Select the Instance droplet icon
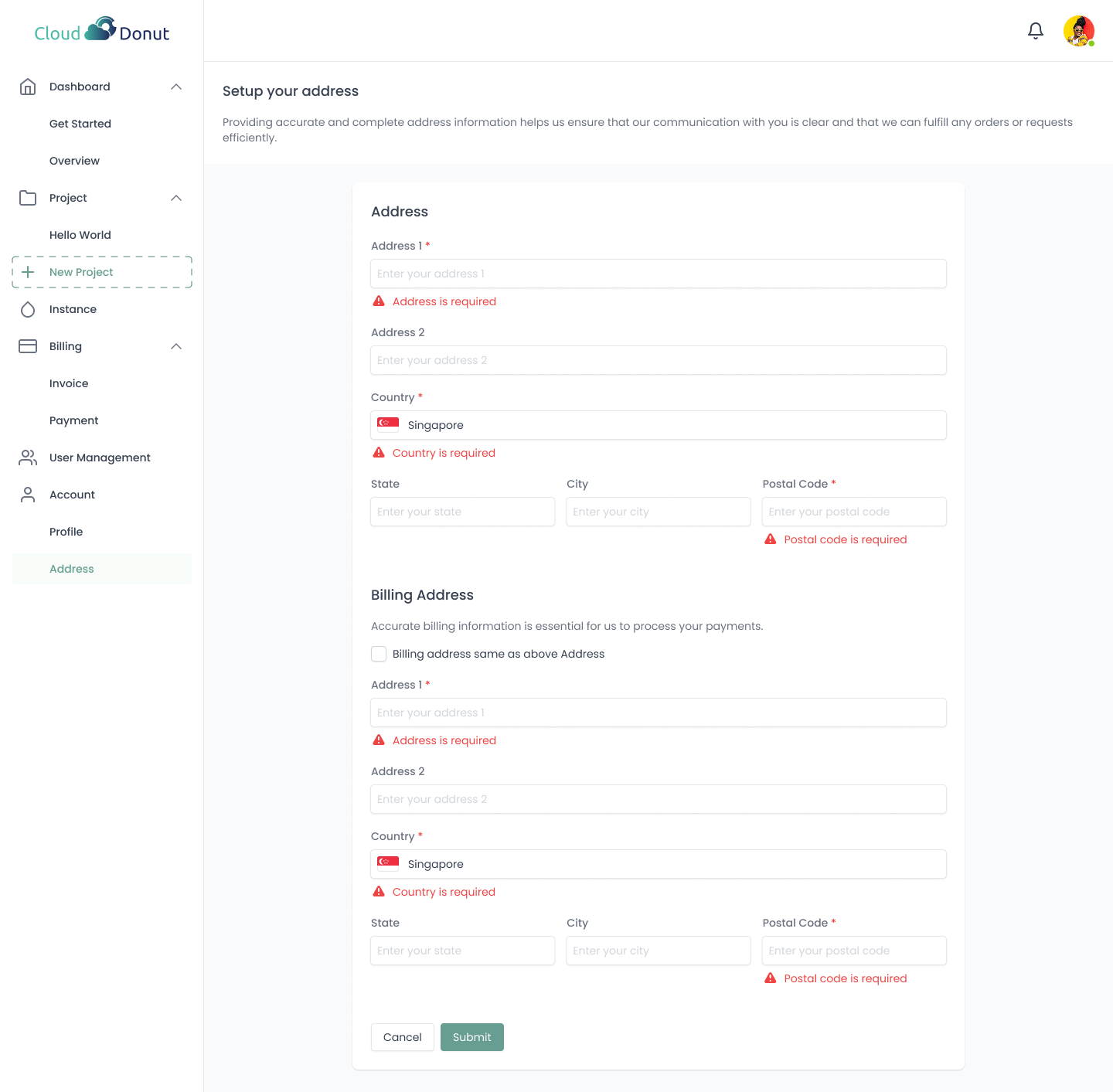This screenshot has height=1092, width=1113. coord(28,309)
